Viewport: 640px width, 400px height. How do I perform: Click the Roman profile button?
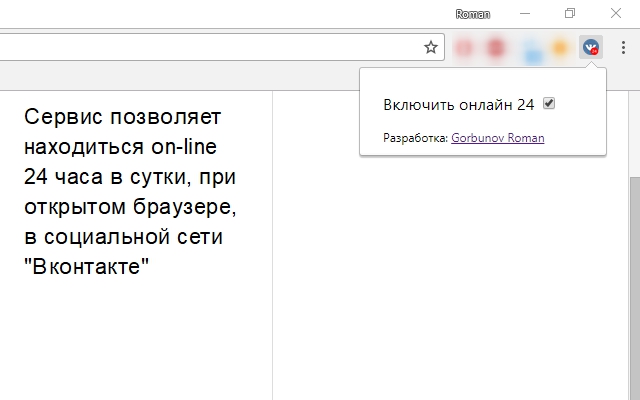coord(473,14)
